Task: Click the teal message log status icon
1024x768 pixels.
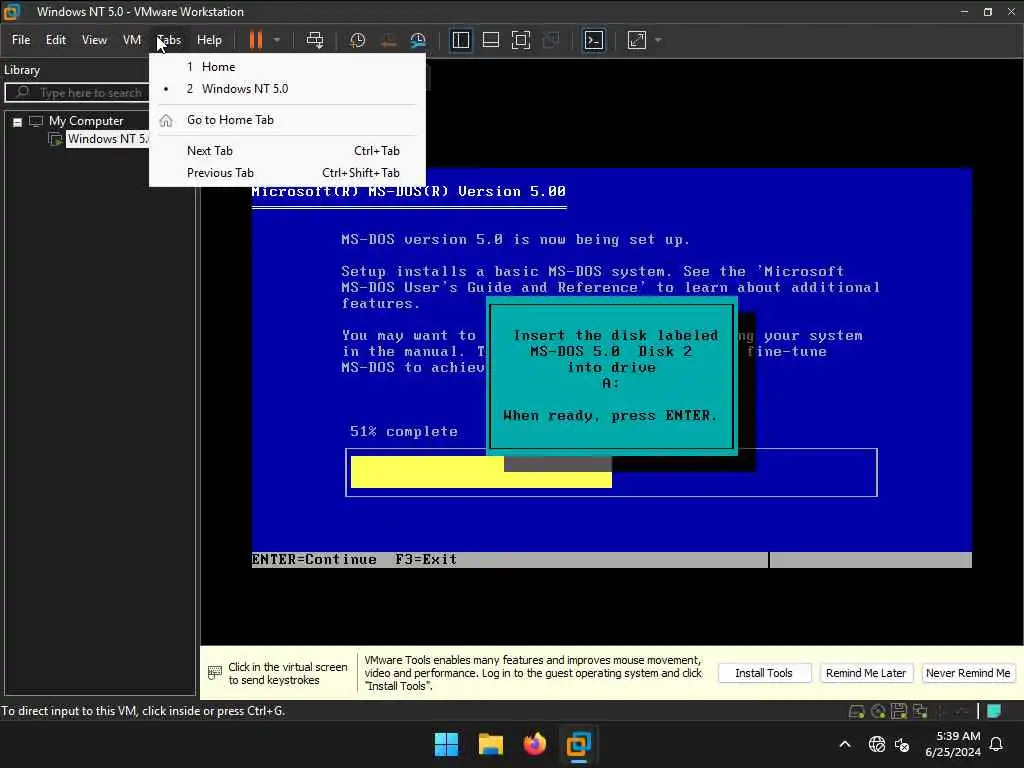Action: (994, 711)
